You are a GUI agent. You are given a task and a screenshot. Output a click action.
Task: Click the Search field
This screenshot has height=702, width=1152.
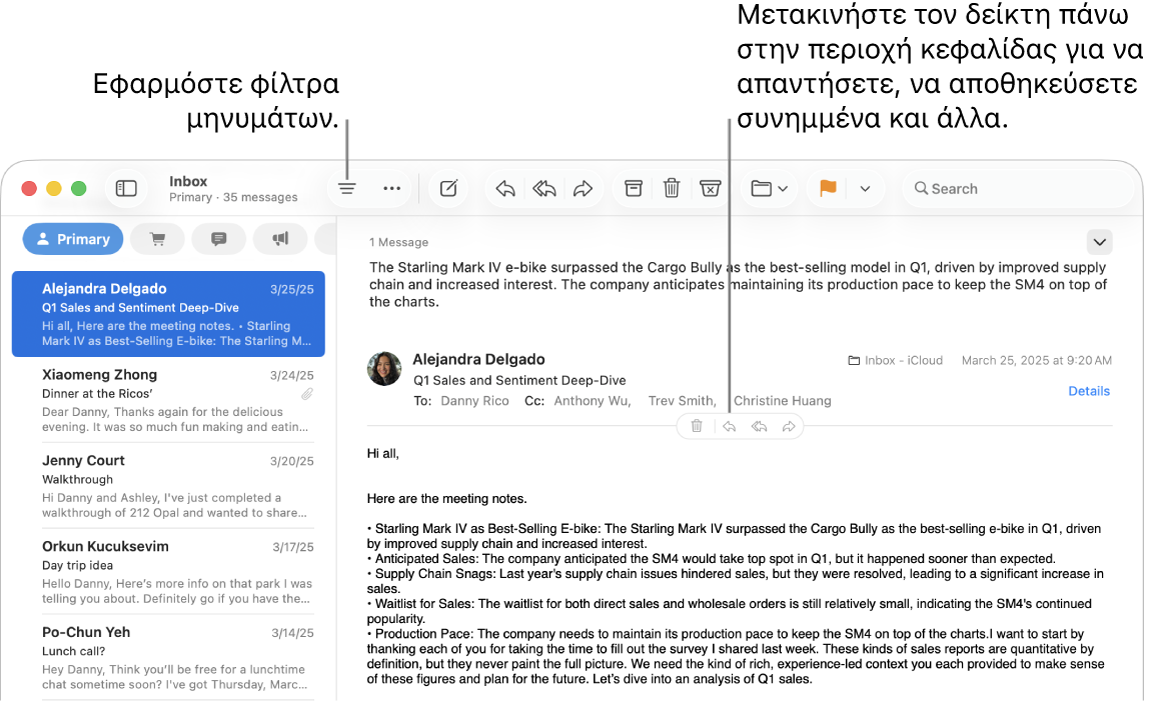click(x=1017, y=188)
